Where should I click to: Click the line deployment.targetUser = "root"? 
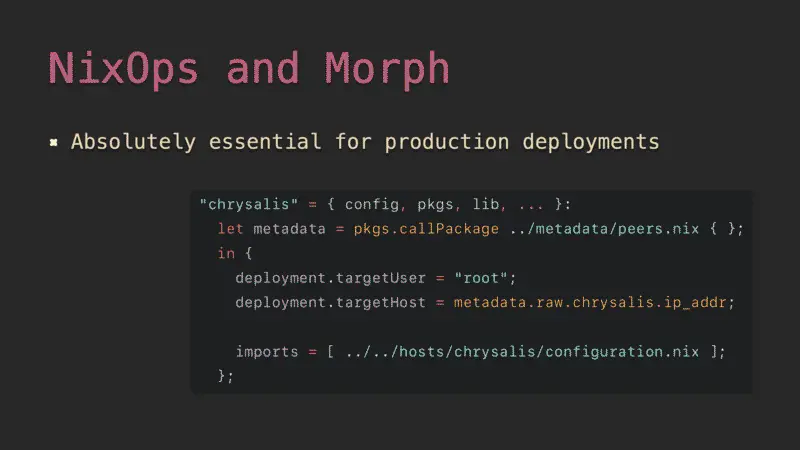click(376, 278)
